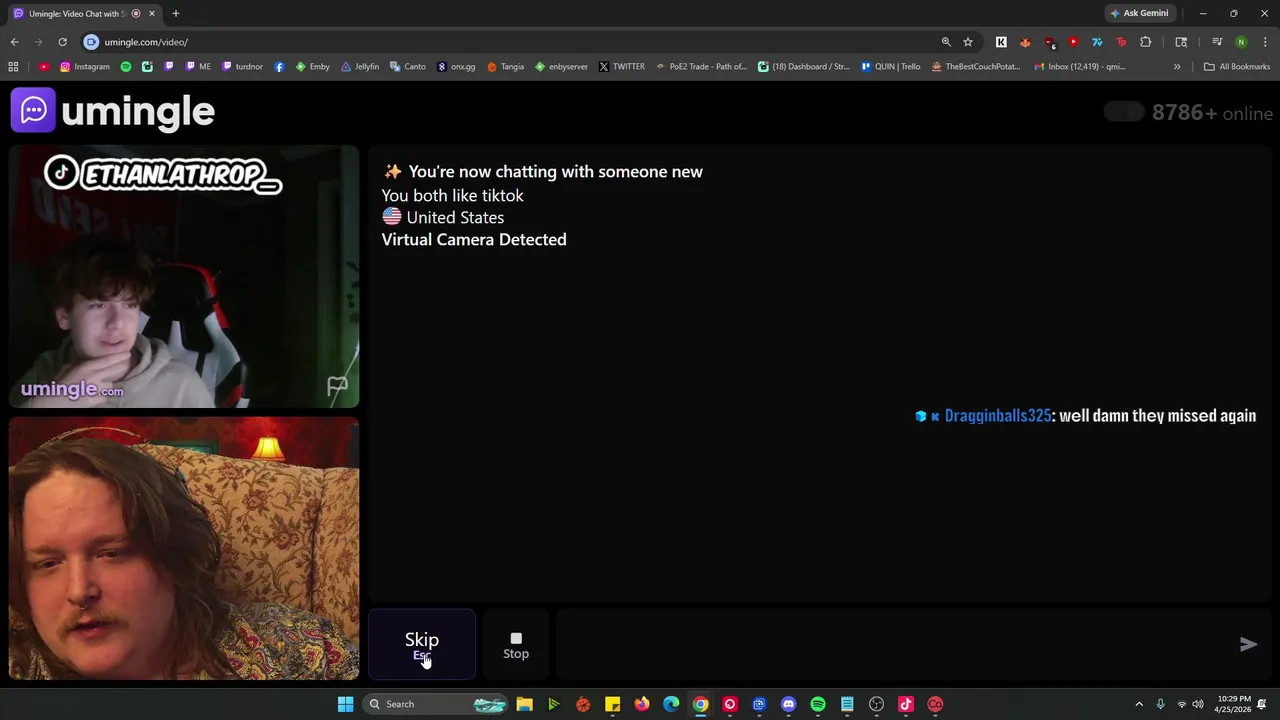1280x720 pixels.
Task: Open the Windows Start menu
Action: (x=345, y=704)
